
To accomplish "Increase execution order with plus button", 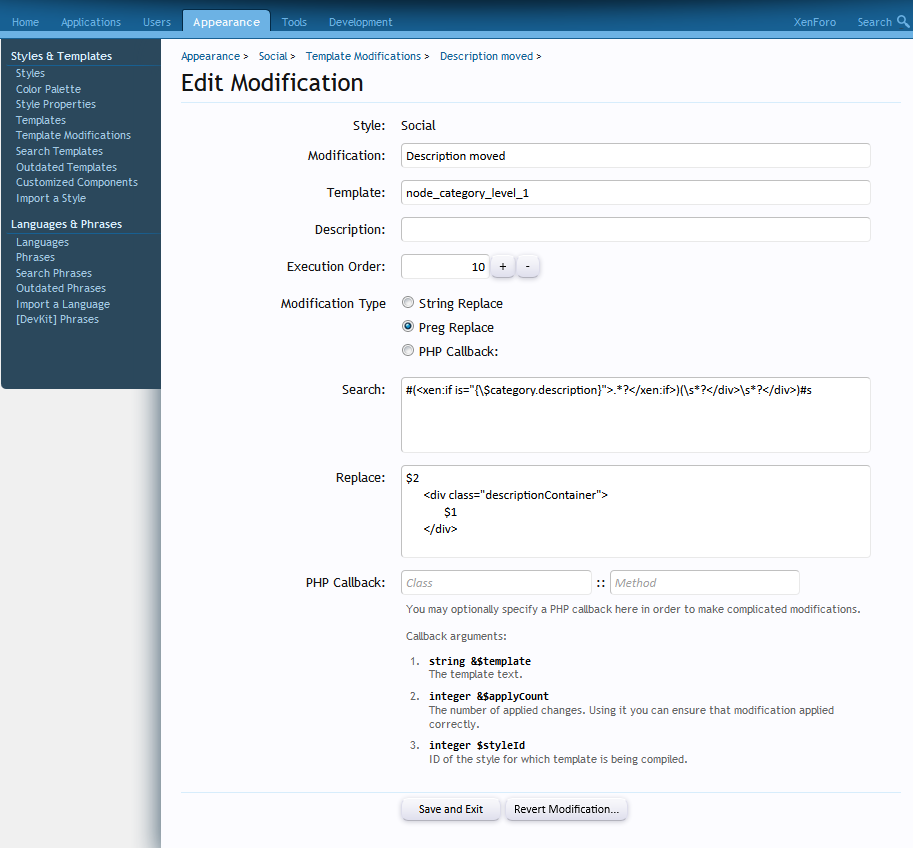I will point(503,267).
